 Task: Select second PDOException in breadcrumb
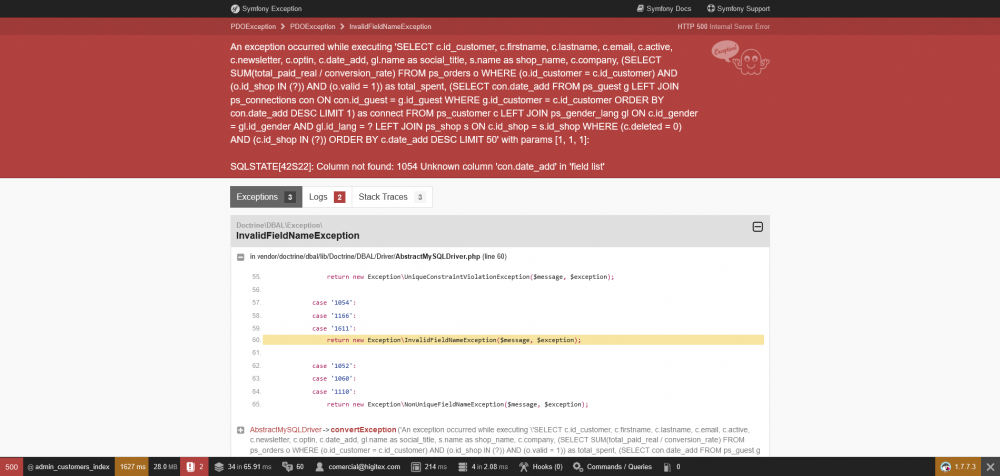(312, 27)
